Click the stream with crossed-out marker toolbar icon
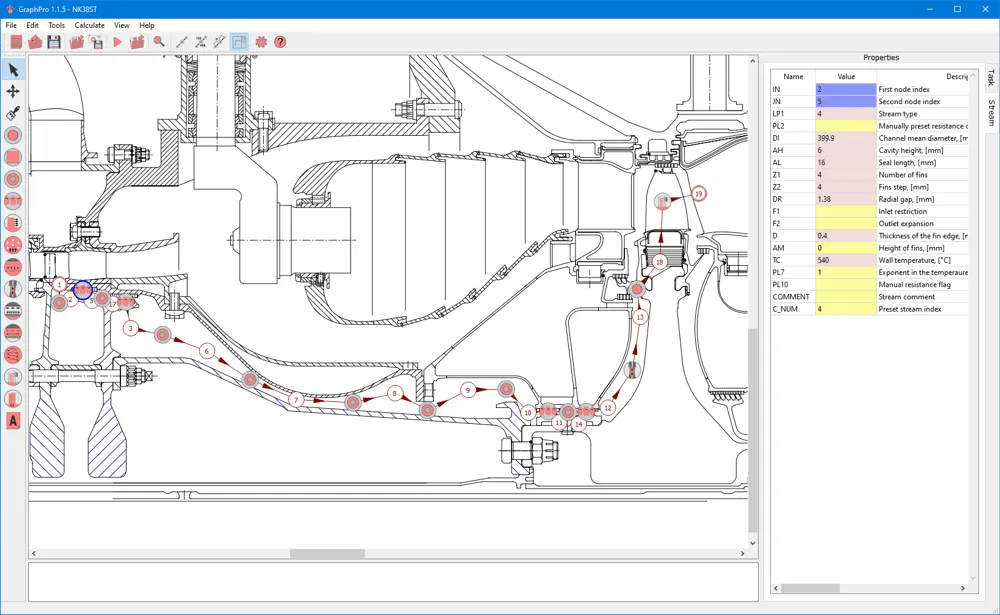 click(x=201, y=42)
